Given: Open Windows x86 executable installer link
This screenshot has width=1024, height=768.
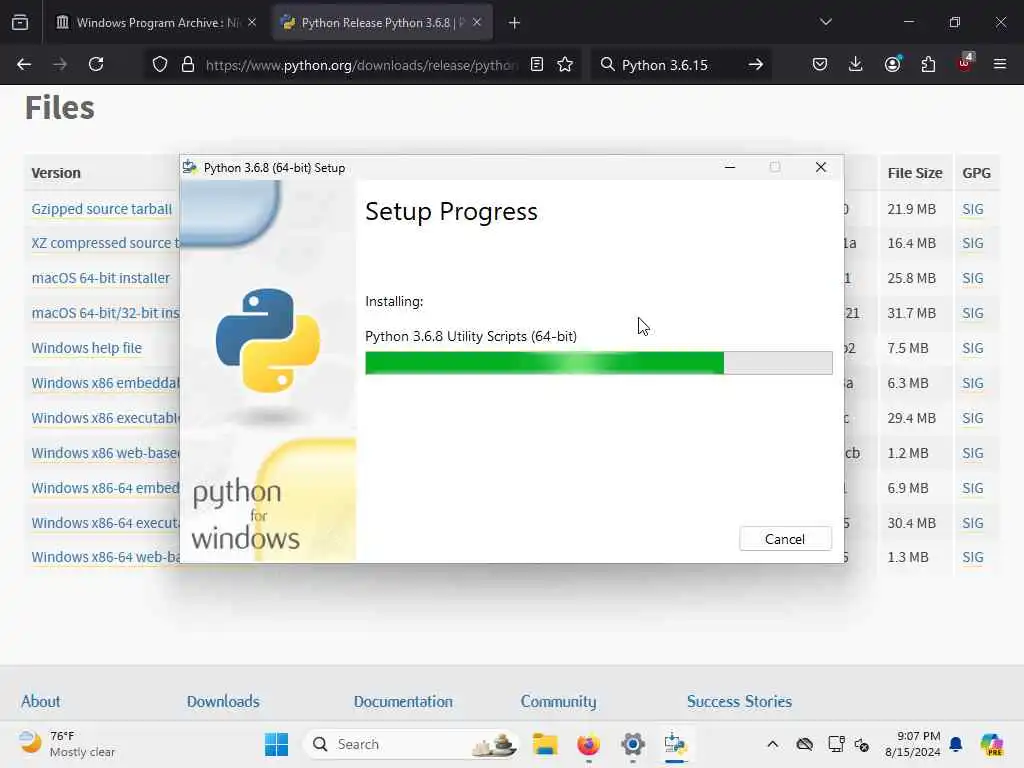Looking at the screenshot, I should tap(105, 418).
